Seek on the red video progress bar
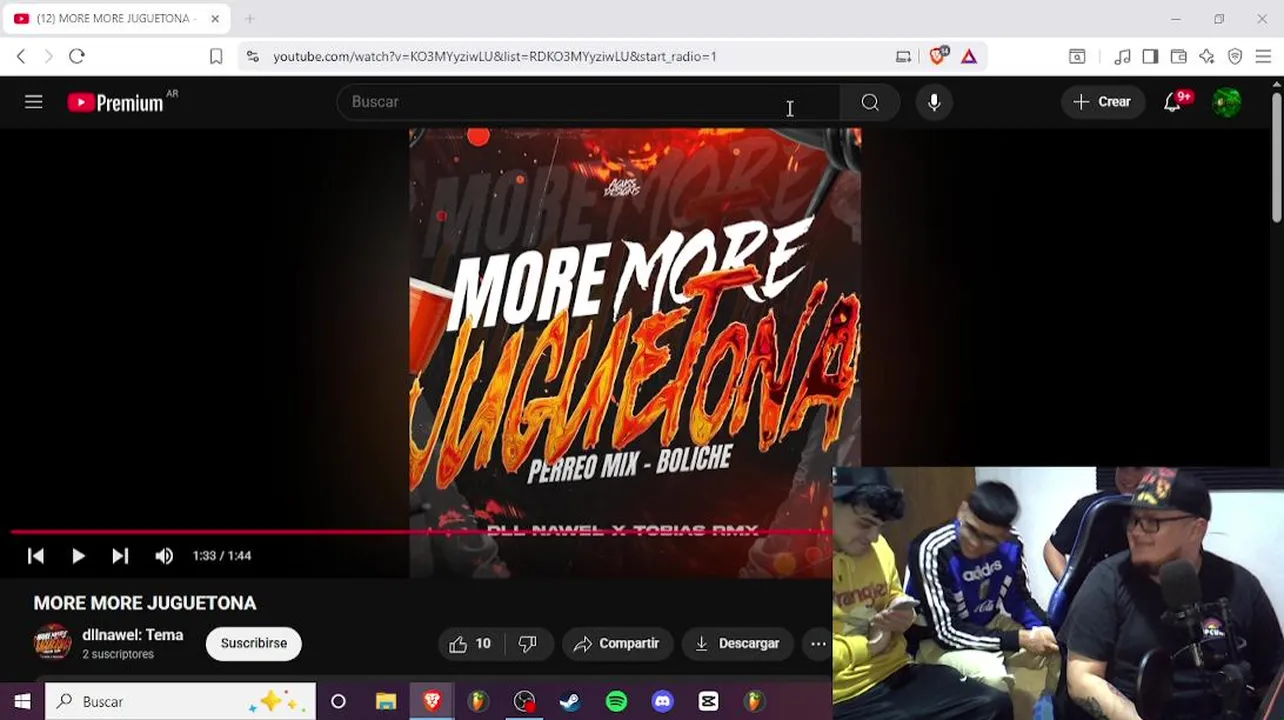 coord(420,533)
